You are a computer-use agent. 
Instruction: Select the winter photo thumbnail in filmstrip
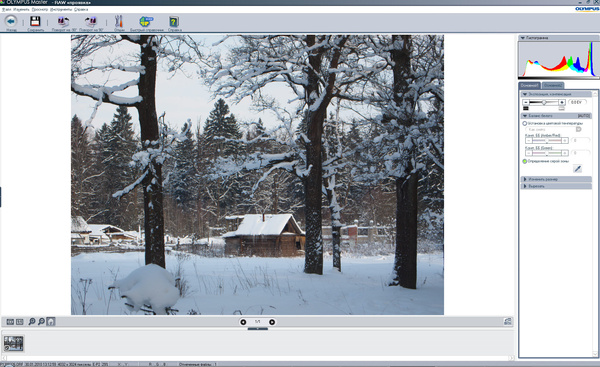point(13,343)
